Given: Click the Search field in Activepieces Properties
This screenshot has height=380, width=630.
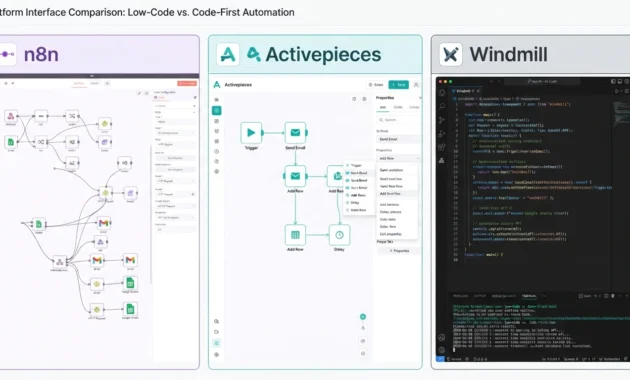Looking at the screenshot, I should pyautogui.click(x=399, y=120).
